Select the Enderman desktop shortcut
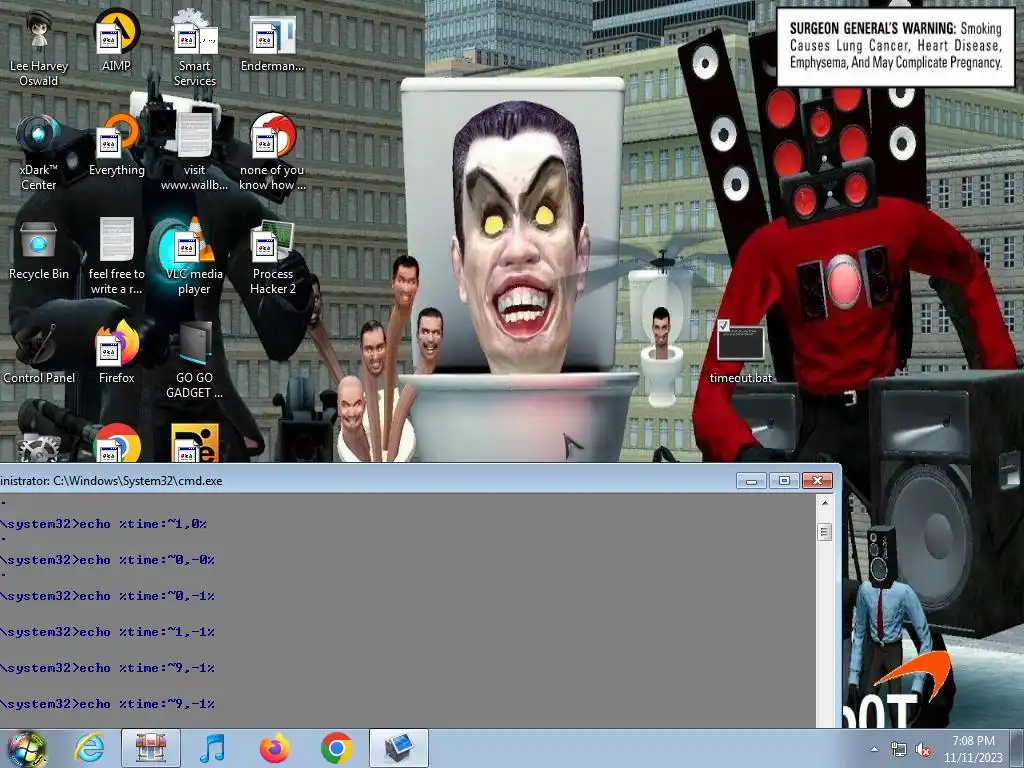1024x768 pixels. coord(272,42)
